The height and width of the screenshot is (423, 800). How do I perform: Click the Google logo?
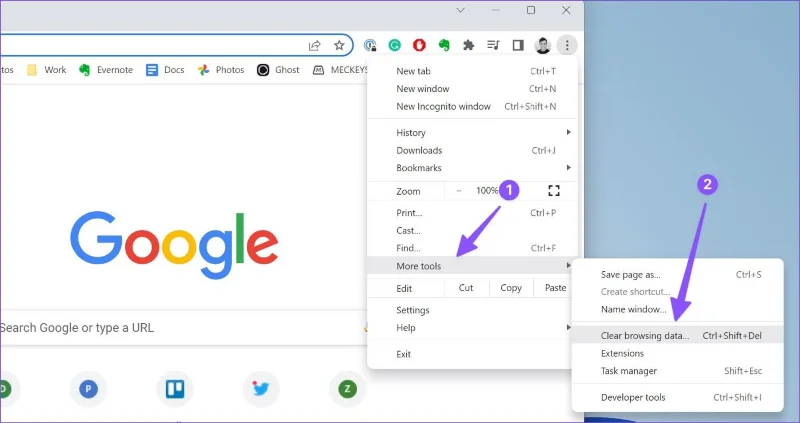point(174,244)
